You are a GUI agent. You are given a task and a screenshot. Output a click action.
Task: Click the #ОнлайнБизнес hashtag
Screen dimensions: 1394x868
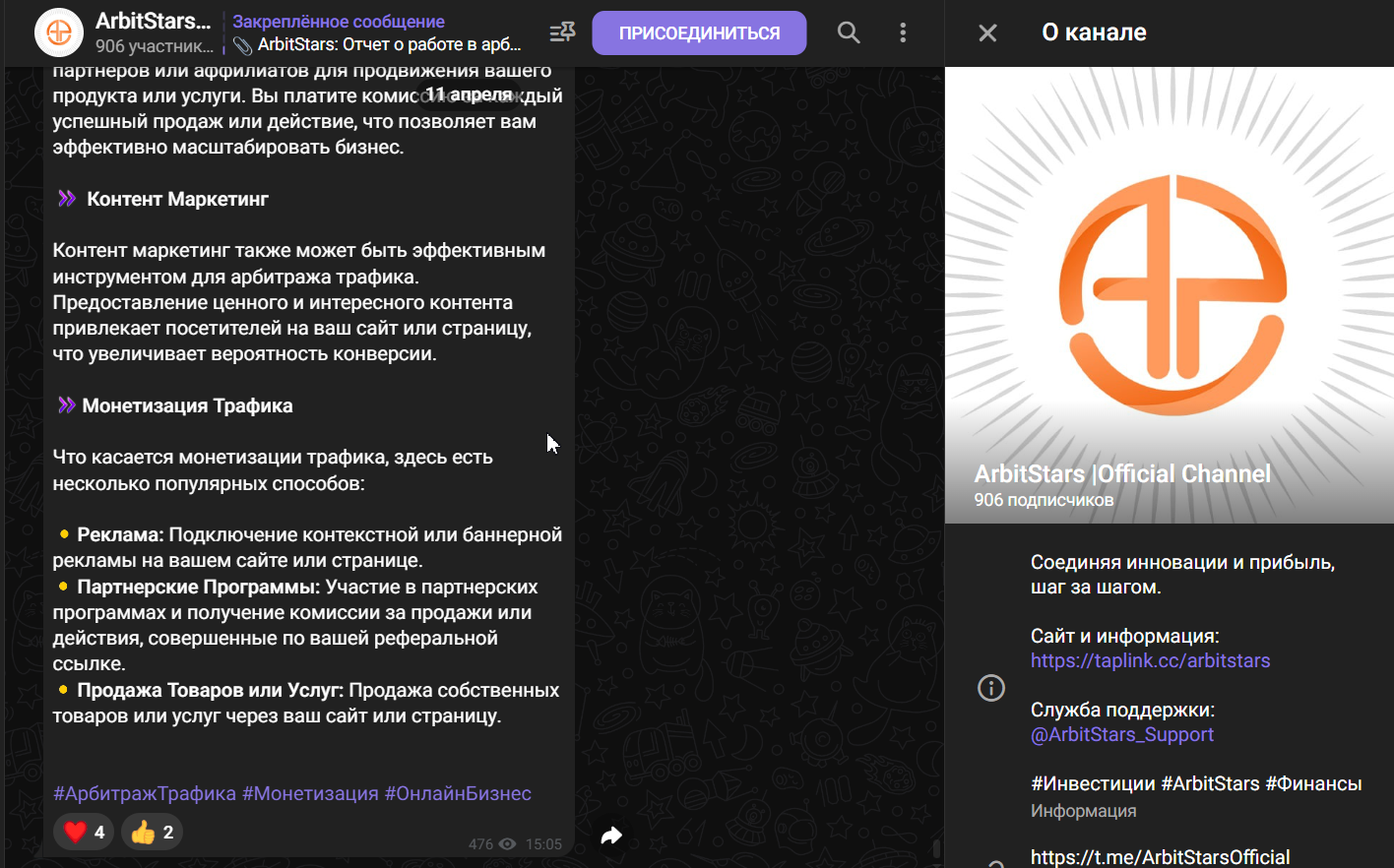pos(458,793)
